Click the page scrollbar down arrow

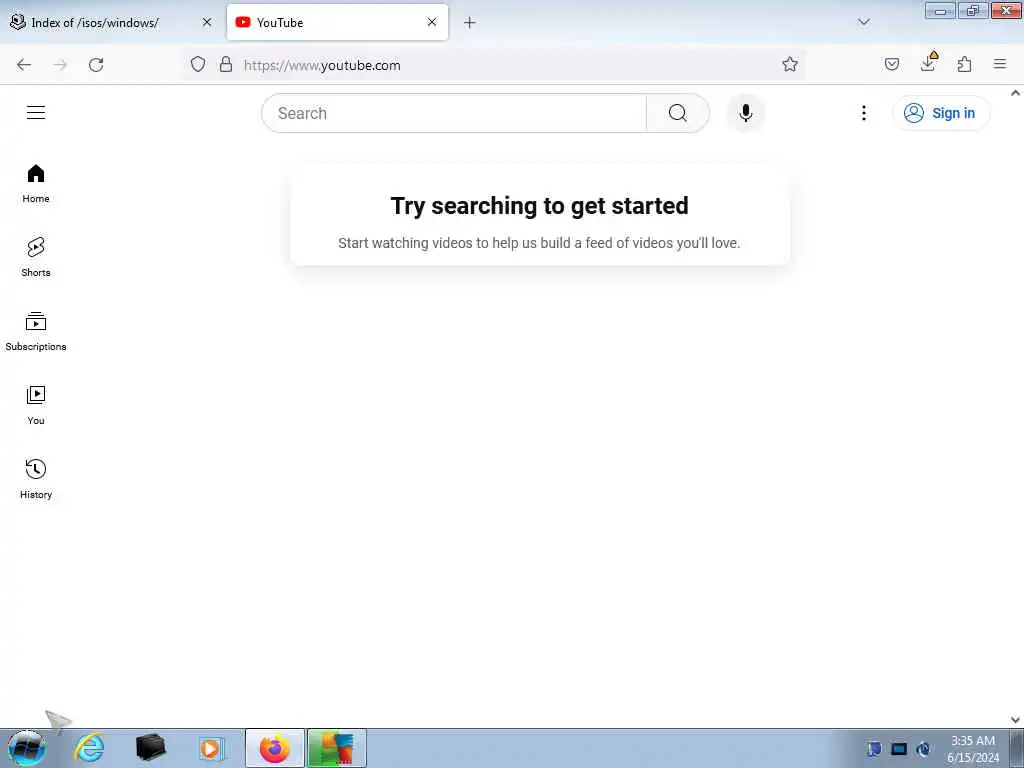point(1016,720)
